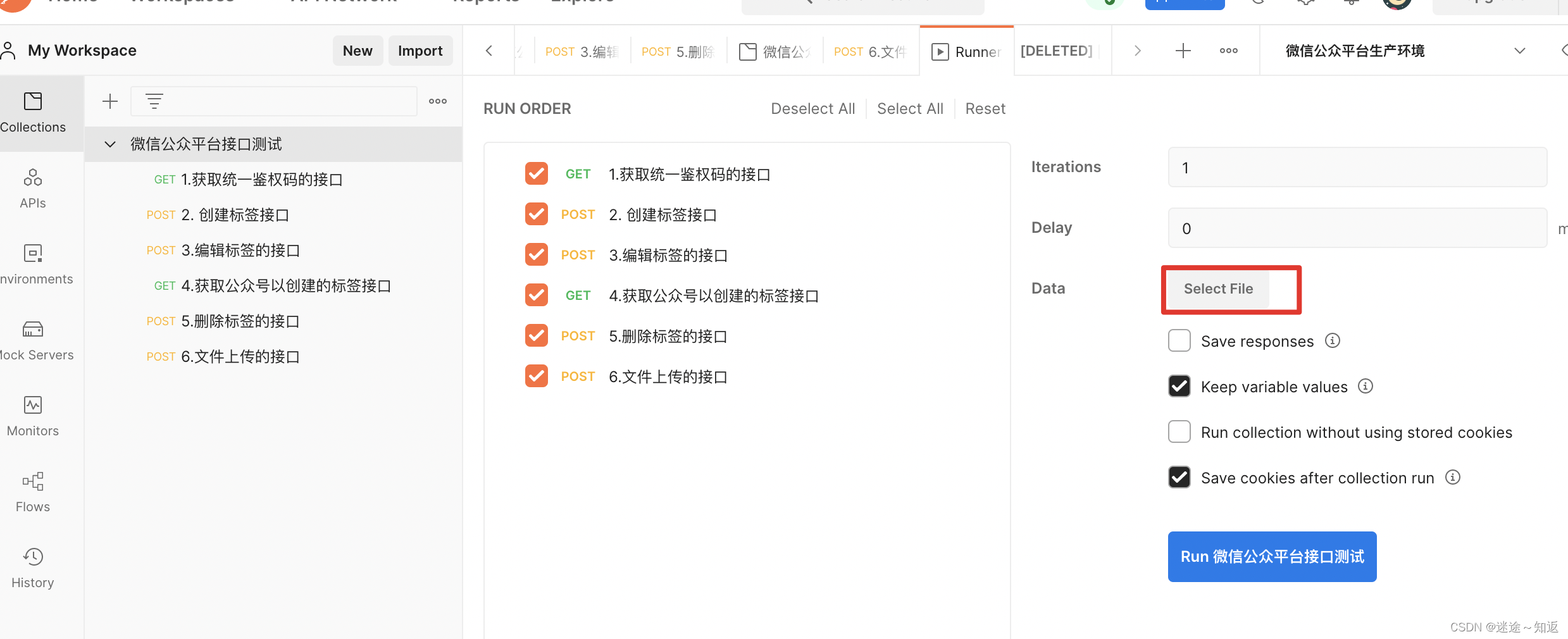Click info icon next to Keep variable values
This screenshot has width=1568, height=639.
click(x=1366, y=386)
